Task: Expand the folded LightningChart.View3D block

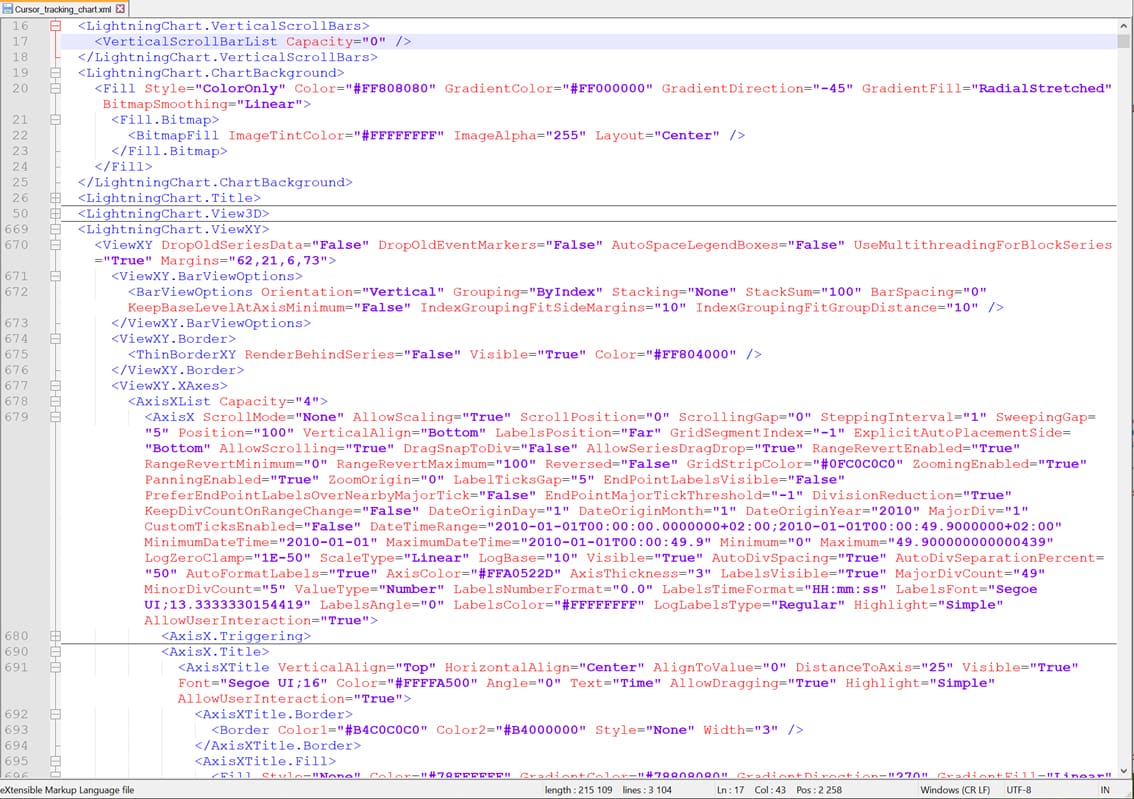Action: (x=55, y=214)
